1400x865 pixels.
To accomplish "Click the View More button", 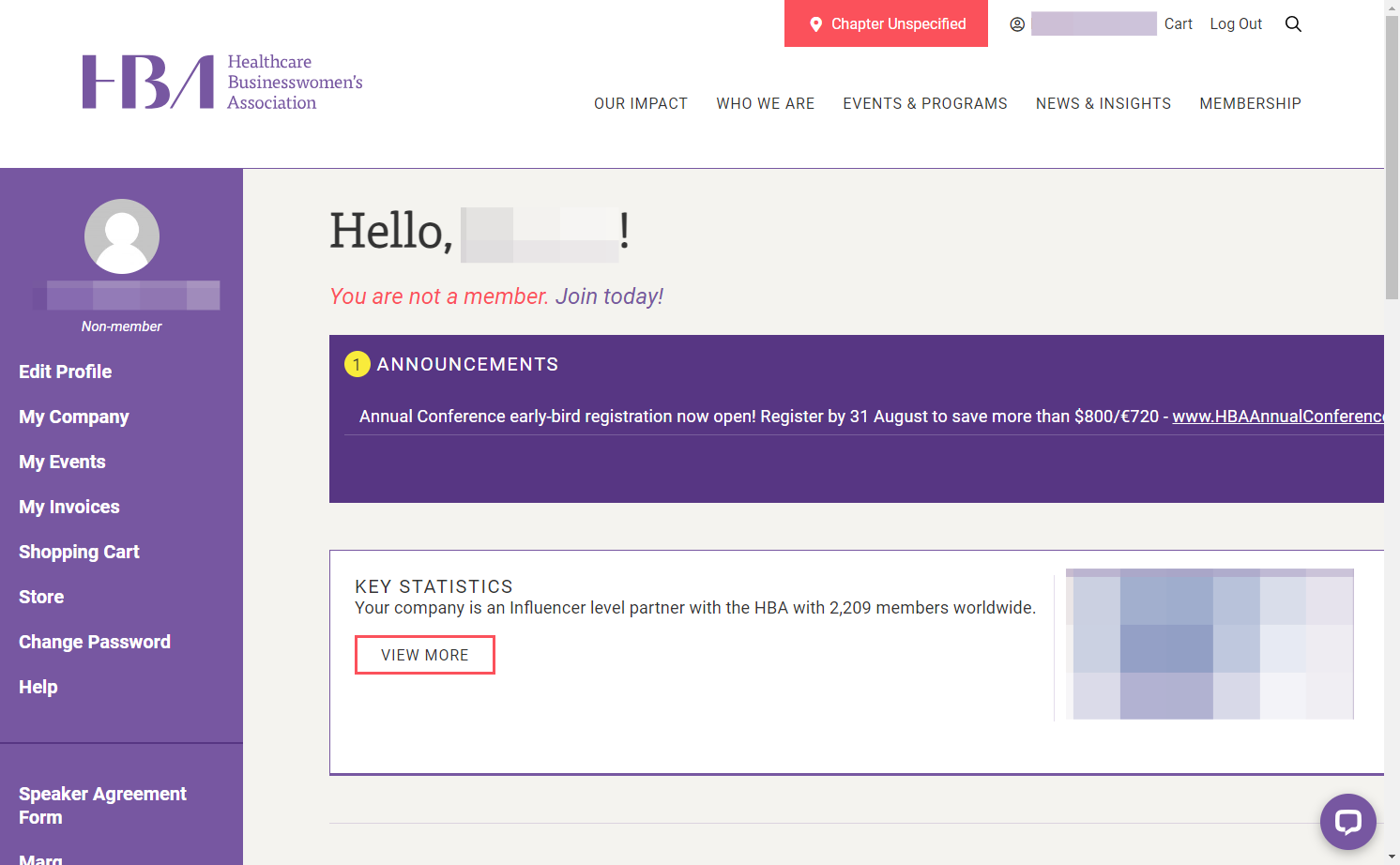I will coord(425,655).
